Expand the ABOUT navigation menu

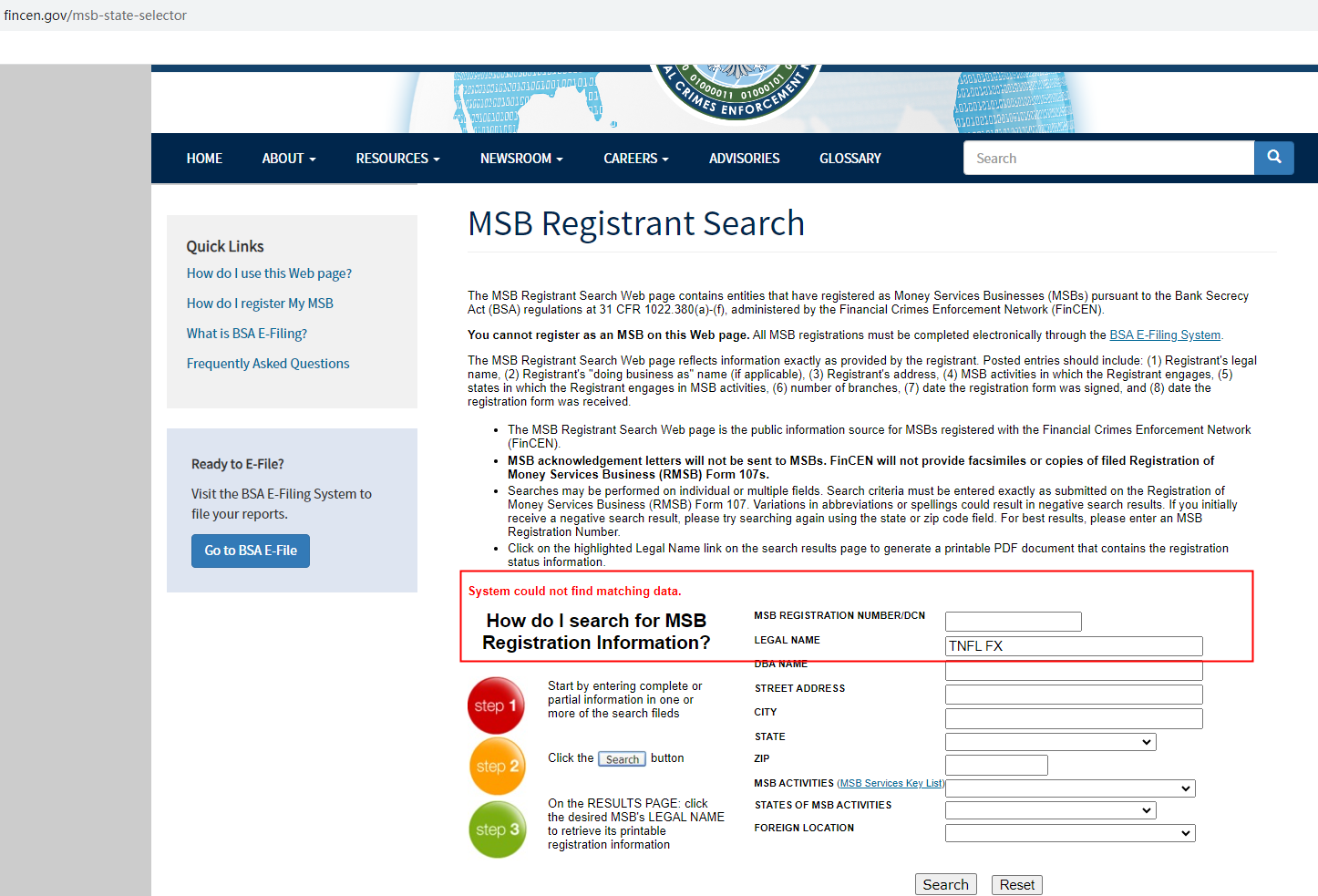coord(289,159)
